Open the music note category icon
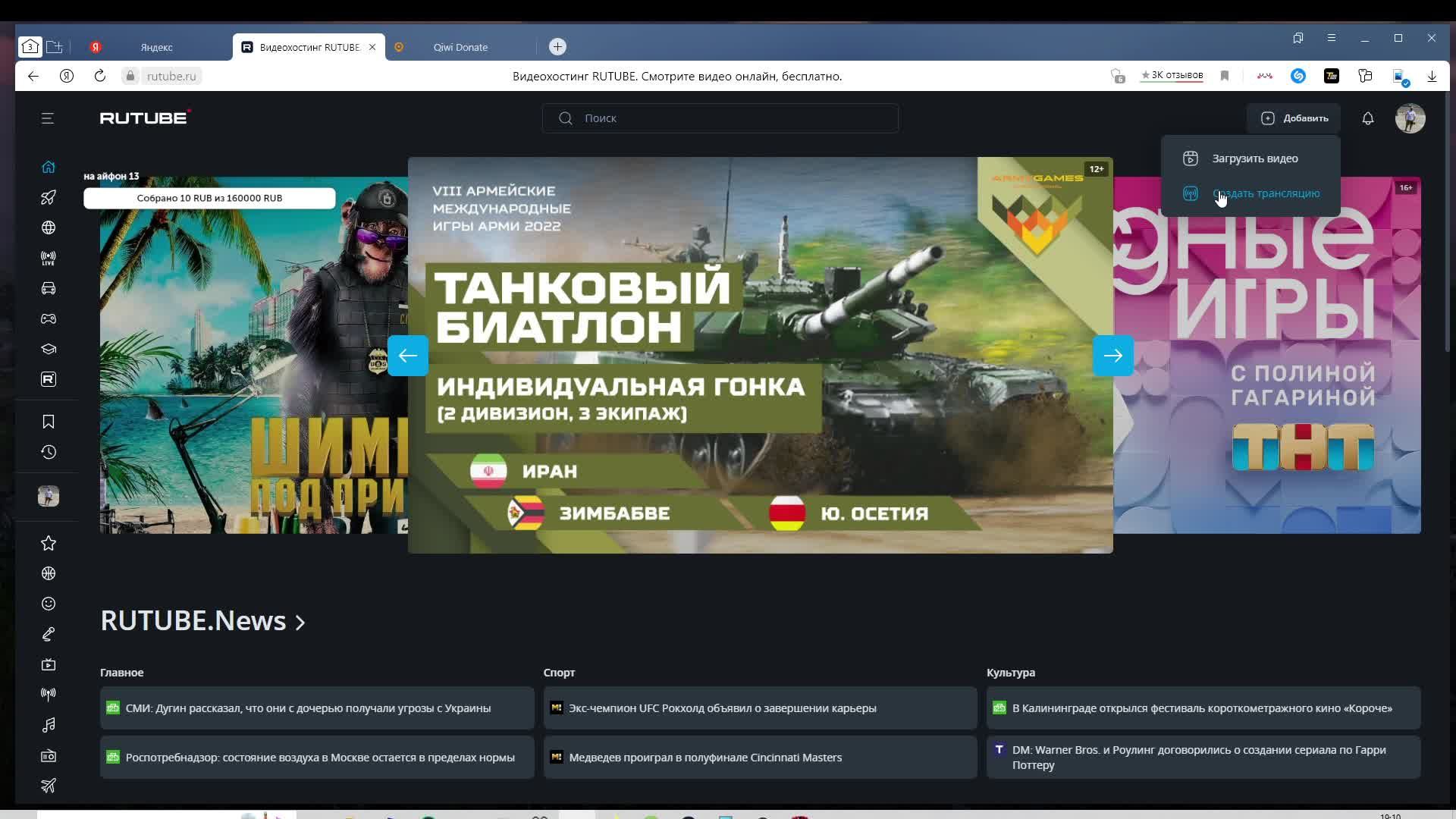 pyautogui.click(x=49, y=725)
